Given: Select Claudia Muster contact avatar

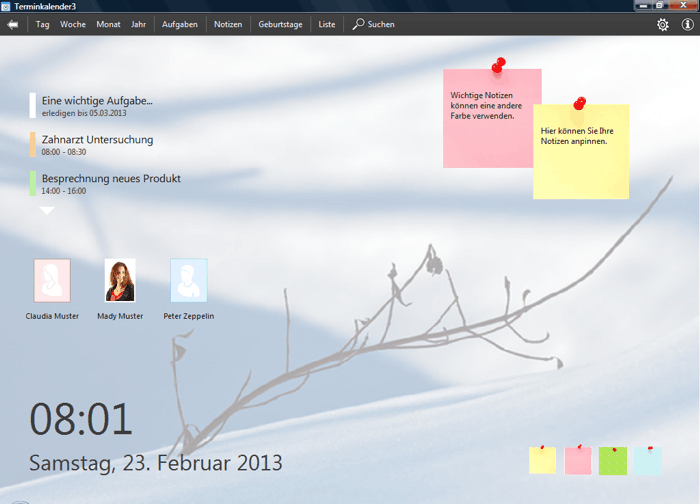Looking at the screenshot, I should 52,280.
